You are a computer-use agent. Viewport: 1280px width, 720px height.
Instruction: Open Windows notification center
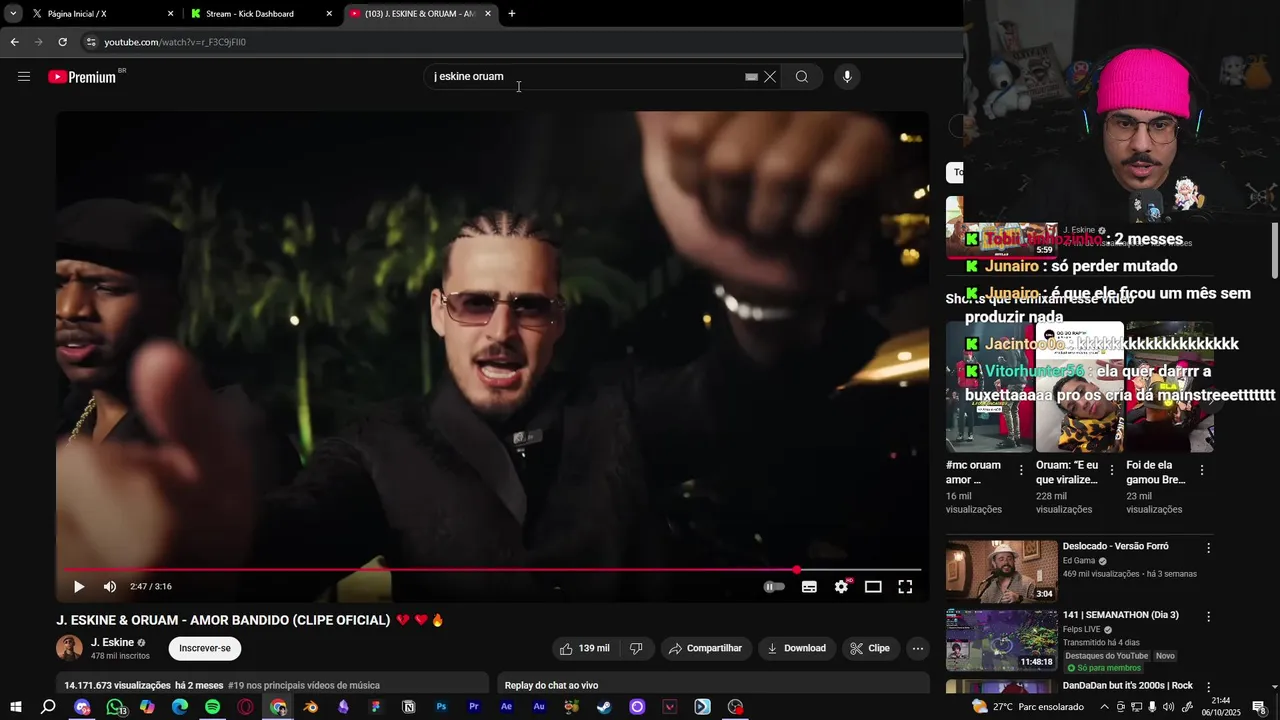tap(1260, 707)
